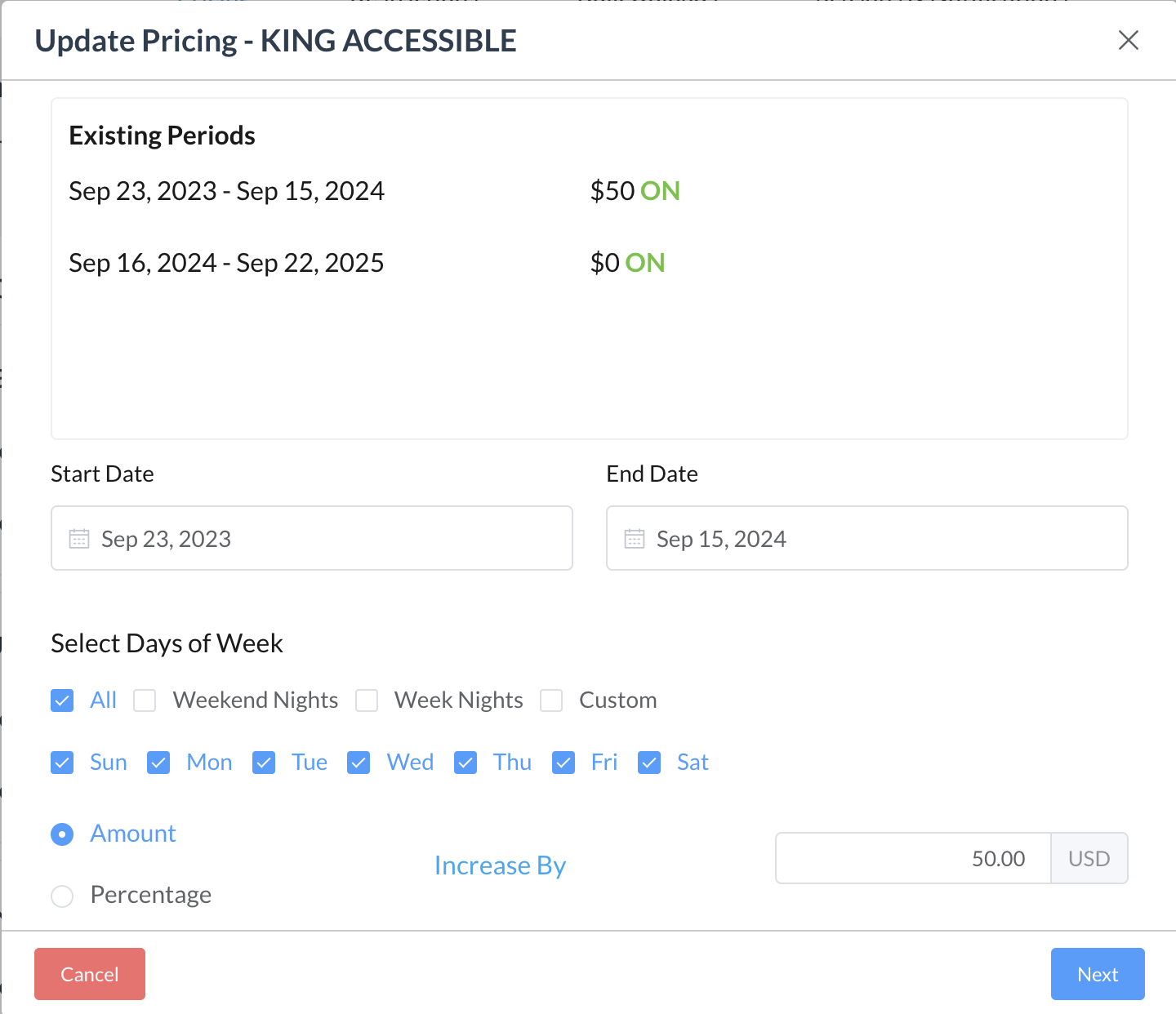Enable the Week Nights checkbox
Image resolution: width=1176 pixels, height=1014 pixels.
367,700
